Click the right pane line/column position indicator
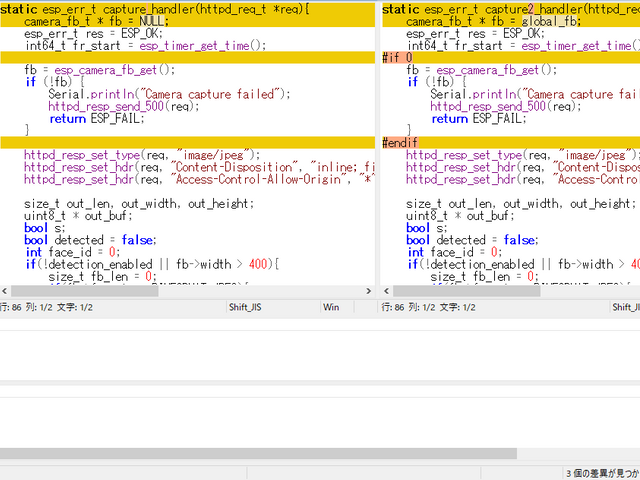This screenshot has height=480, width=640. pos(428,307)
